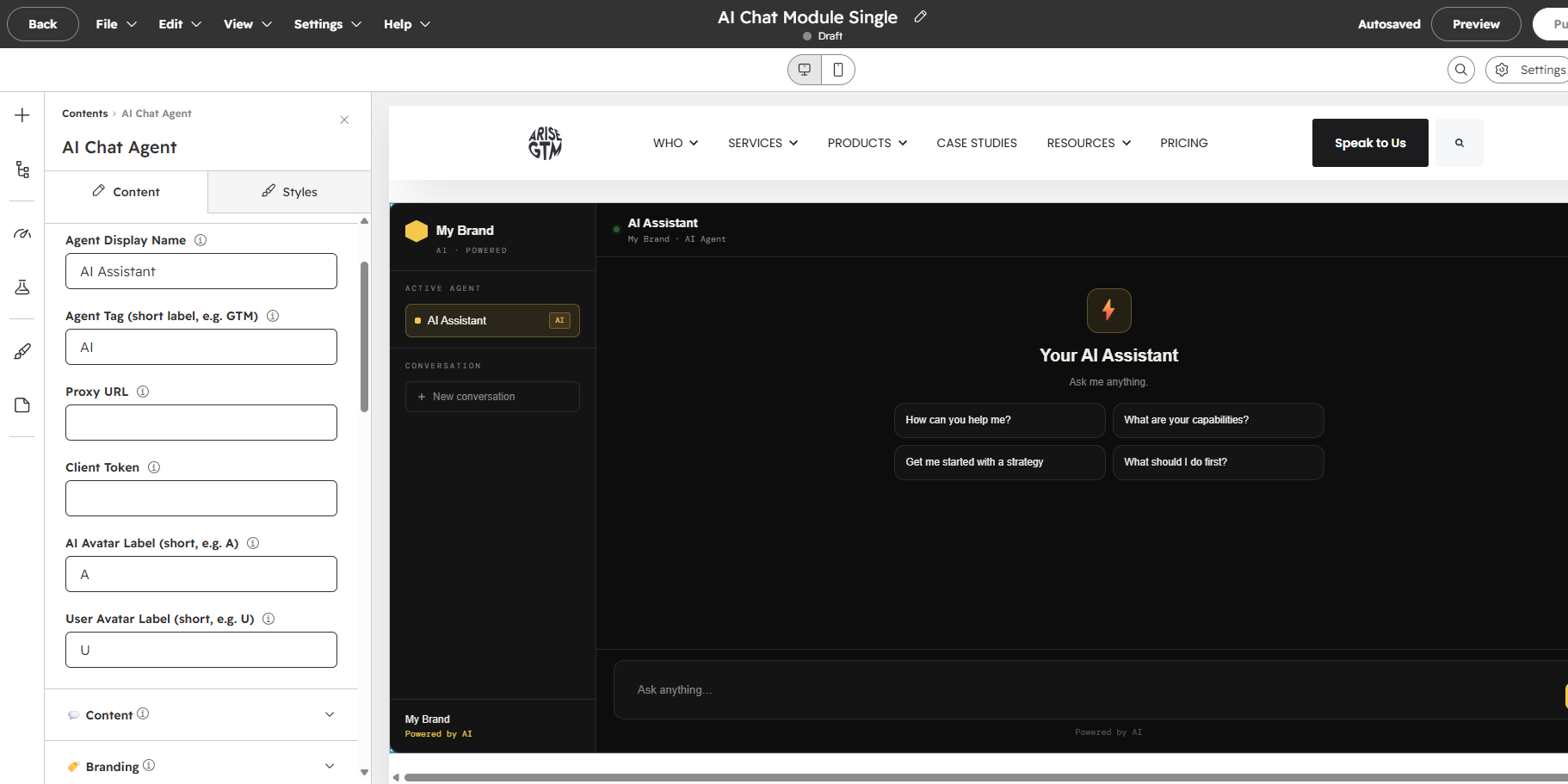Click the panel scroll down arrow
1568x784 pixels.
(364, 772)
